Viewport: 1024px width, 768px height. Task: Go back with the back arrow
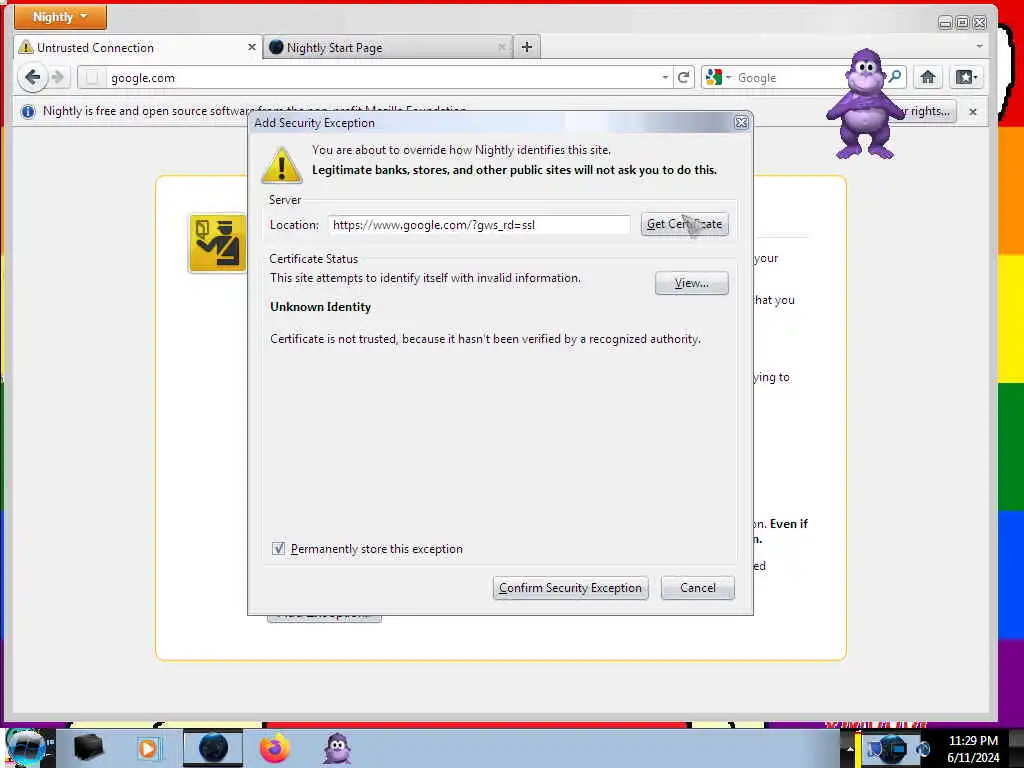pyautogui.click(x=32, y=77)
